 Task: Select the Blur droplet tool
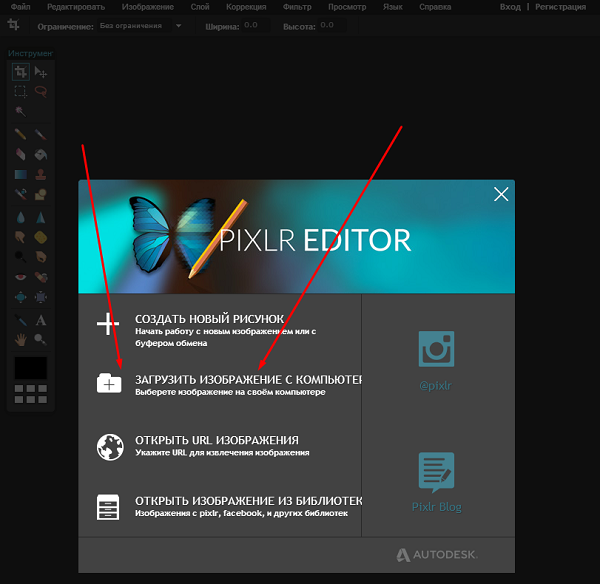[x=21, y=217]
